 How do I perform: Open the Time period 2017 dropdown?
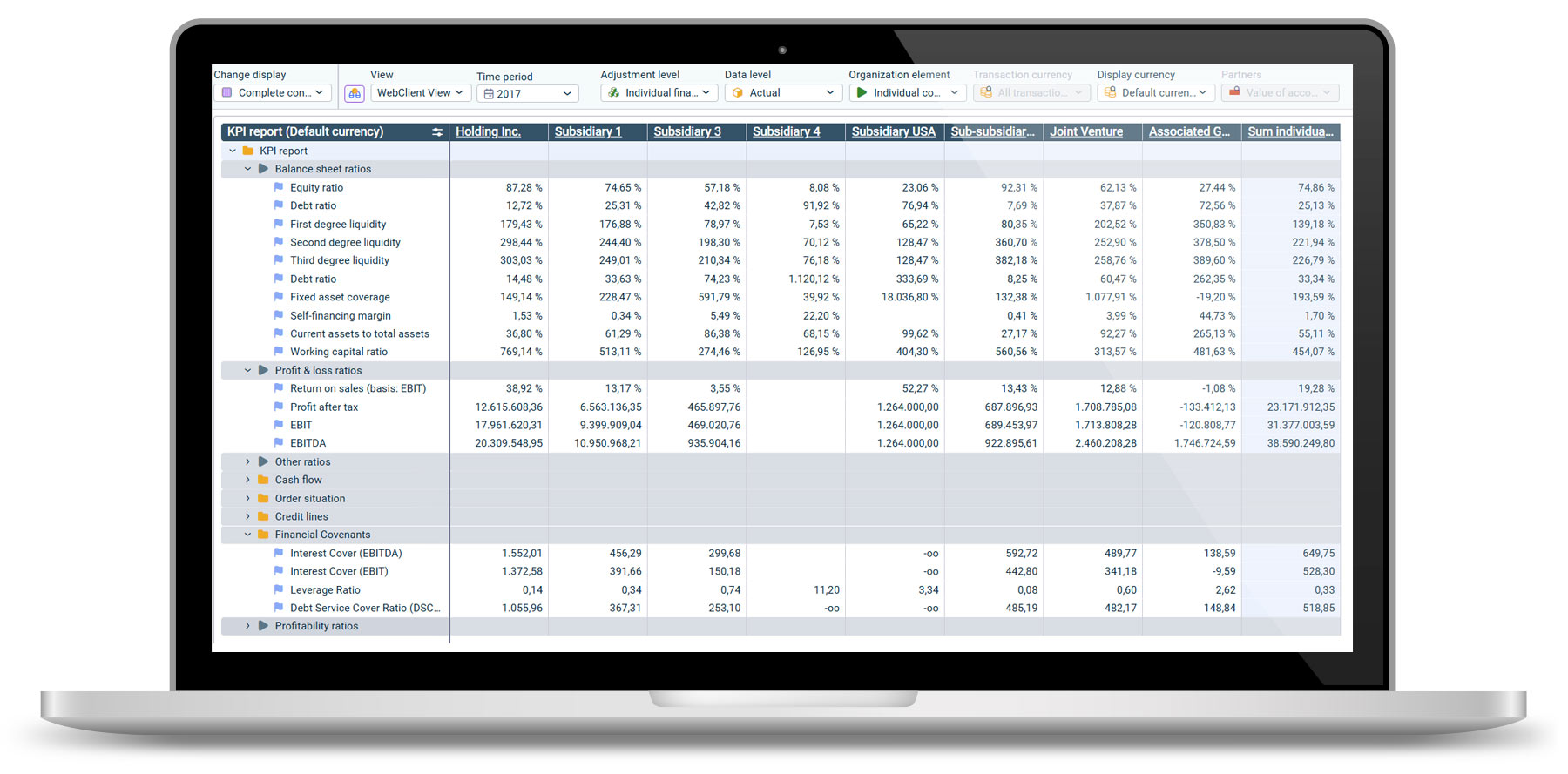[528, 93]
